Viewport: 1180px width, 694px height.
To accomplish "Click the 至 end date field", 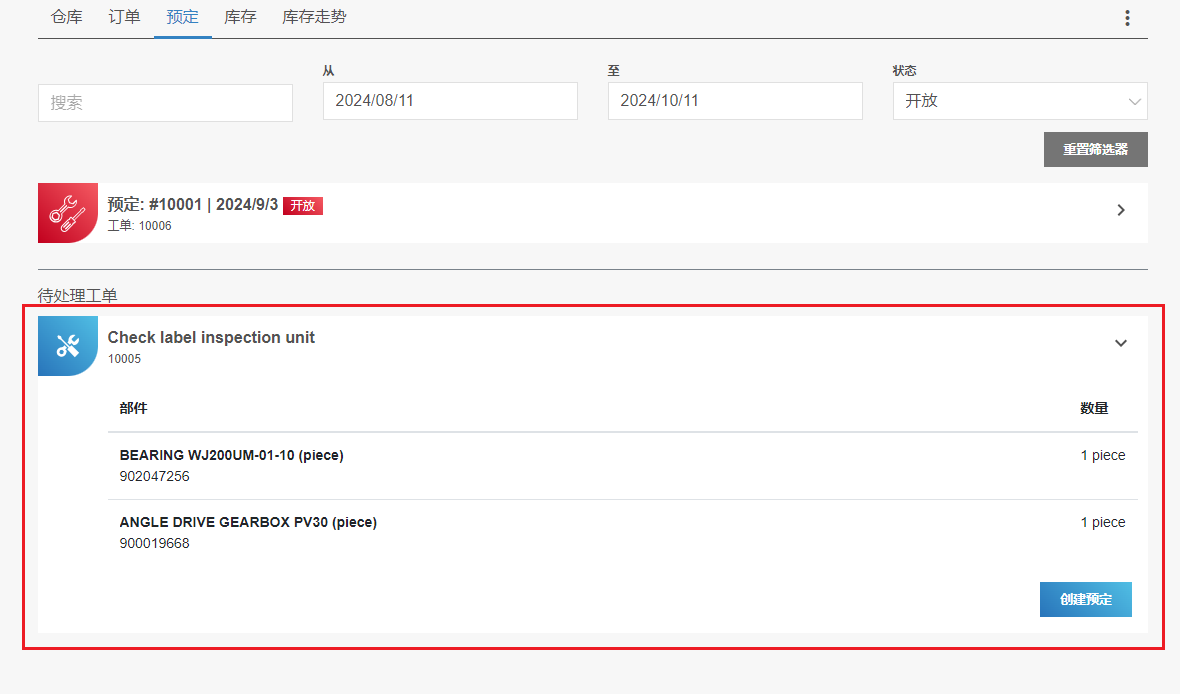I will pos(735,101).
